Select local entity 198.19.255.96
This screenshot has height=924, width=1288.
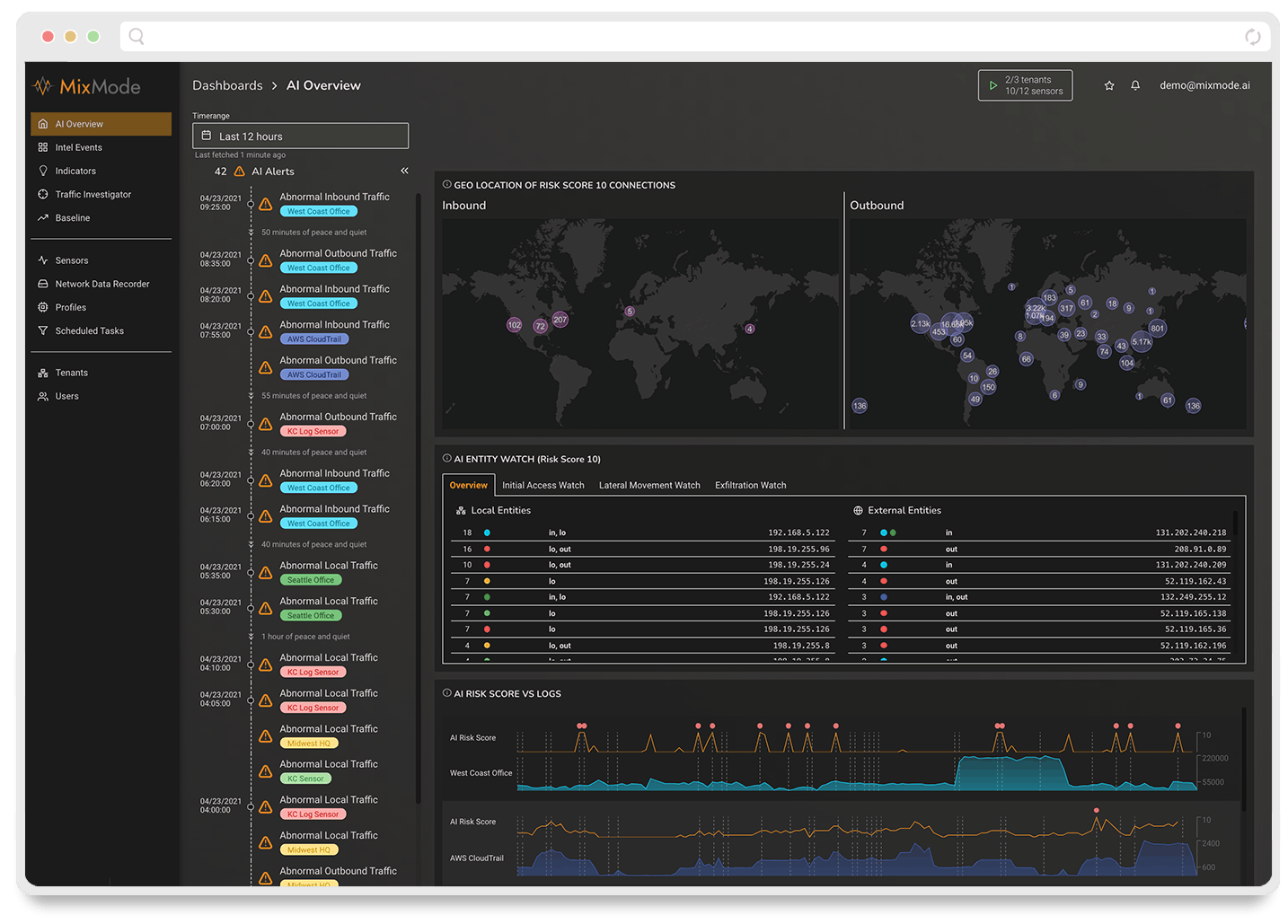pyautogui.click(x=642, y=549)
